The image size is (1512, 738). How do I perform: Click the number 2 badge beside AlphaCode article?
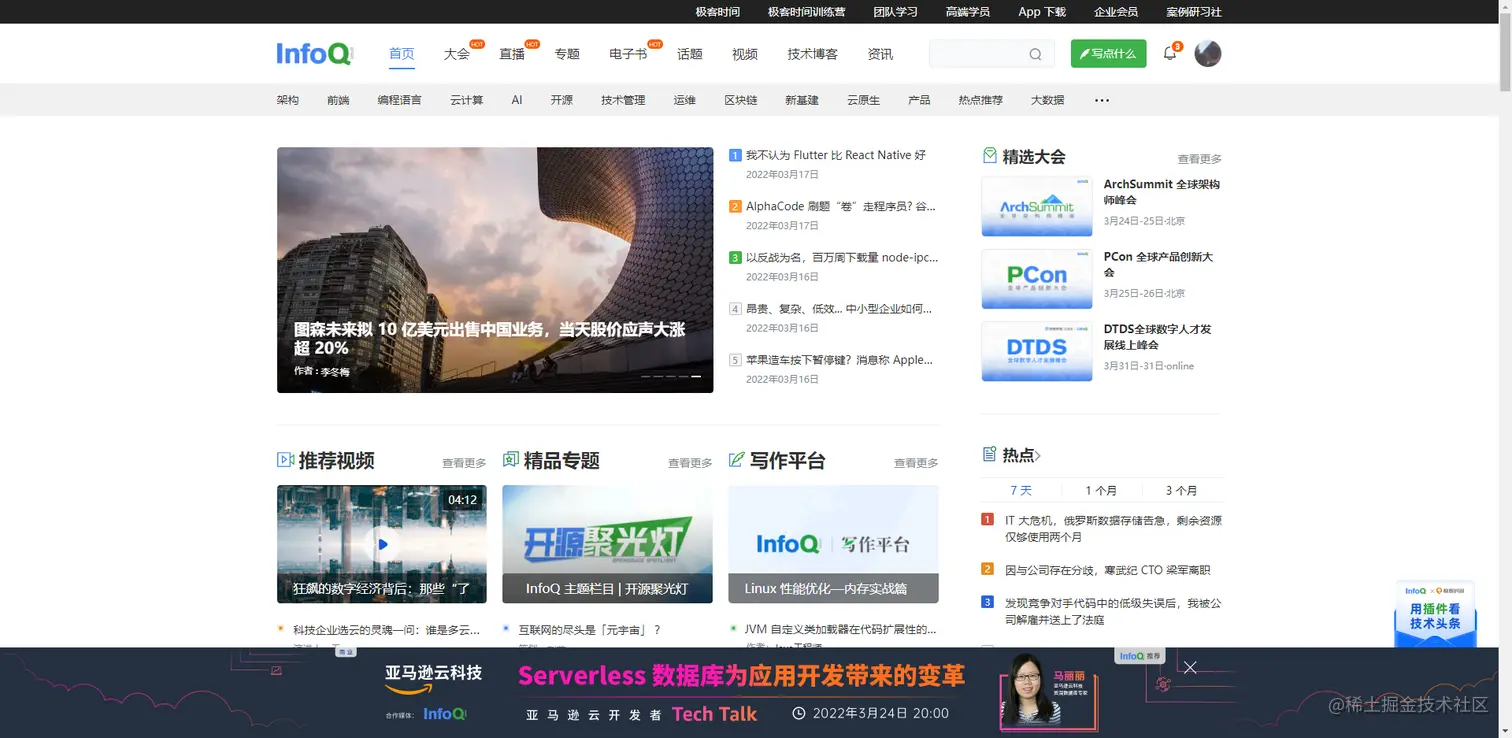735,206
